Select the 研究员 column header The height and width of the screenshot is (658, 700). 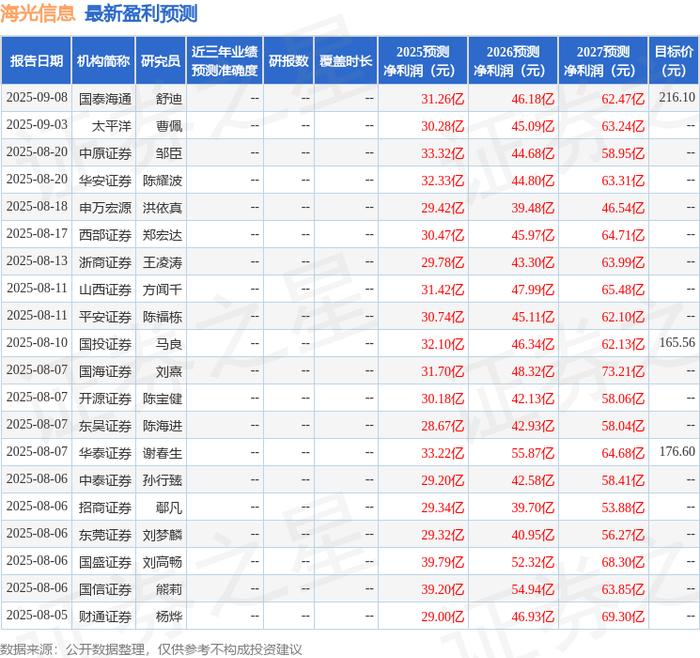point(161,61)
